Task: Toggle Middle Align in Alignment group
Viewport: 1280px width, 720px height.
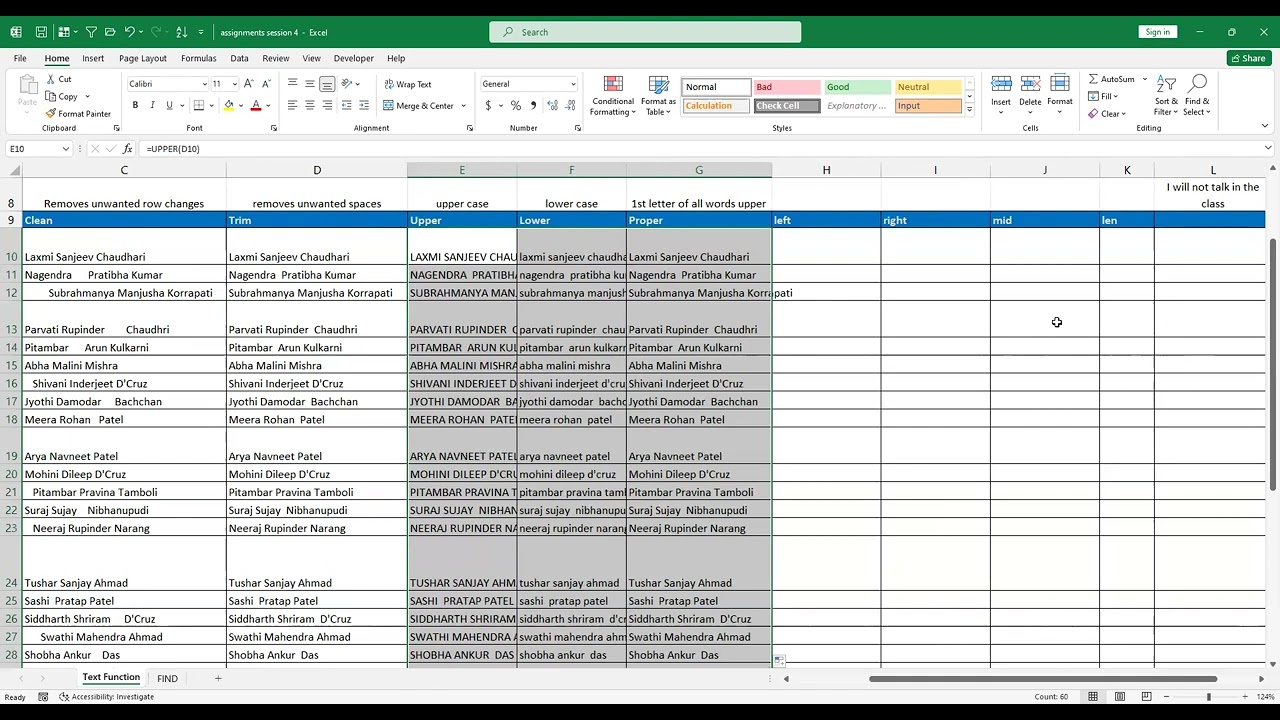Action: pos(310,84)
